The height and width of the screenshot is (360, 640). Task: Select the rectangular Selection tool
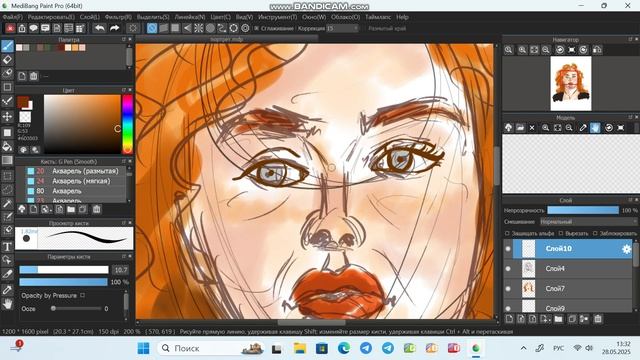[7, 176]
